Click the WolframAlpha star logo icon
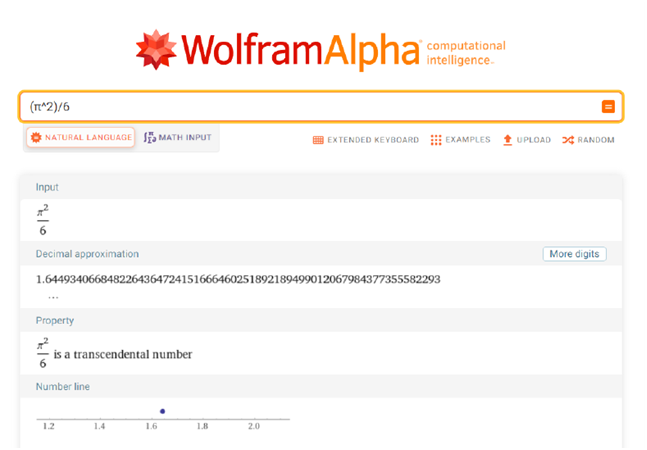This screenshot has width=647, height=450. [x=156, y=49]
